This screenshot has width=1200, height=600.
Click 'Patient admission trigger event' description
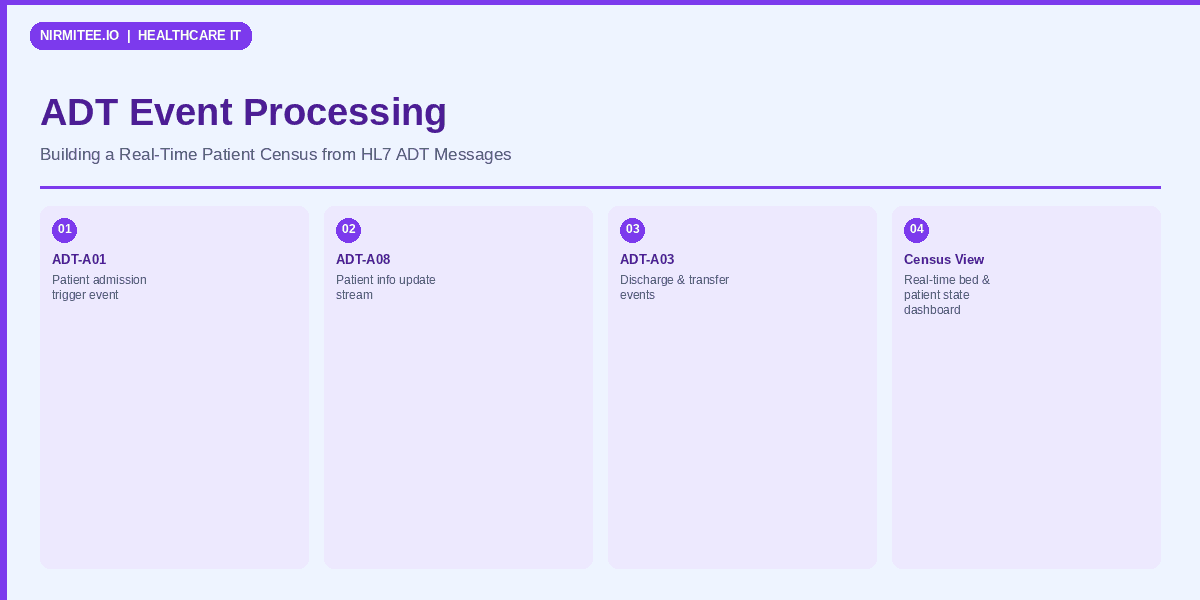[99, 287]
